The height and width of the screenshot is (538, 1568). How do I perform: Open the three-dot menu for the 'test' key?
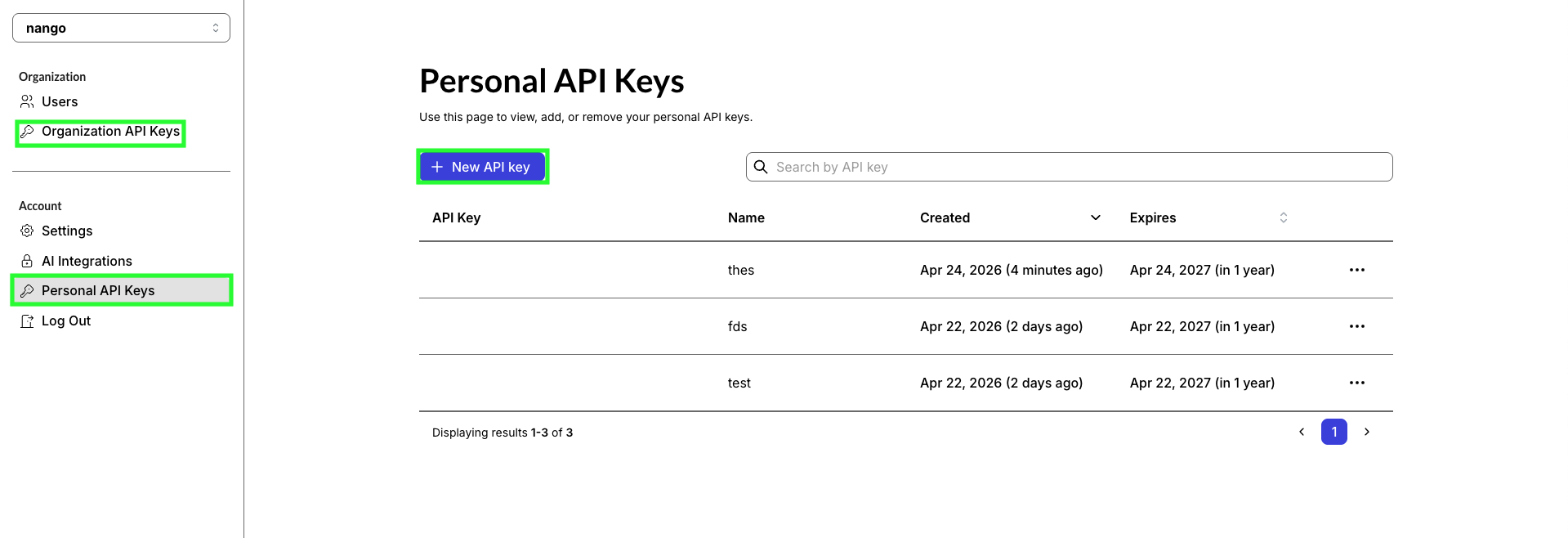[1357, 383]
